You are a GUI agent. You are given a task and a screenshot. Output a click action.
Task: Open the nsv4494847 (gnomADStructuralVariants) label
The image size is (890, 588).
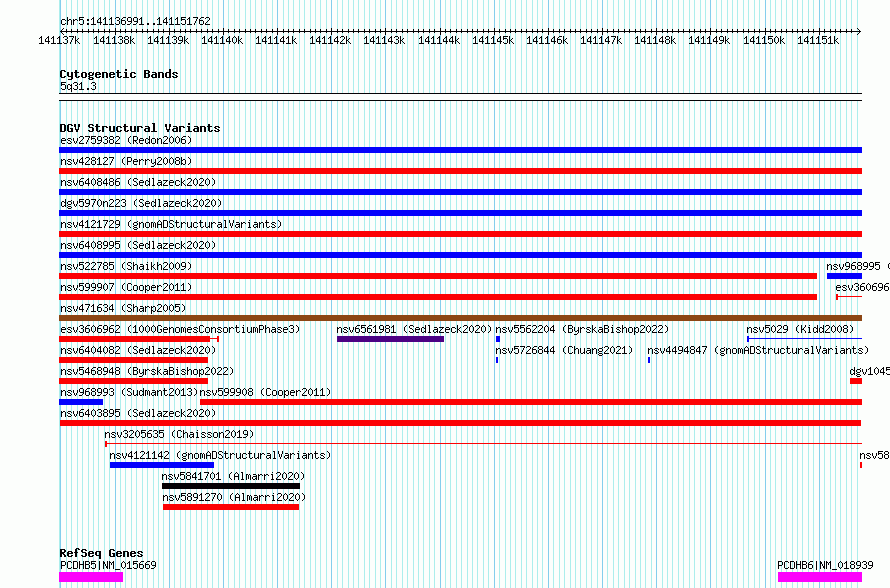tap(758, 350)
